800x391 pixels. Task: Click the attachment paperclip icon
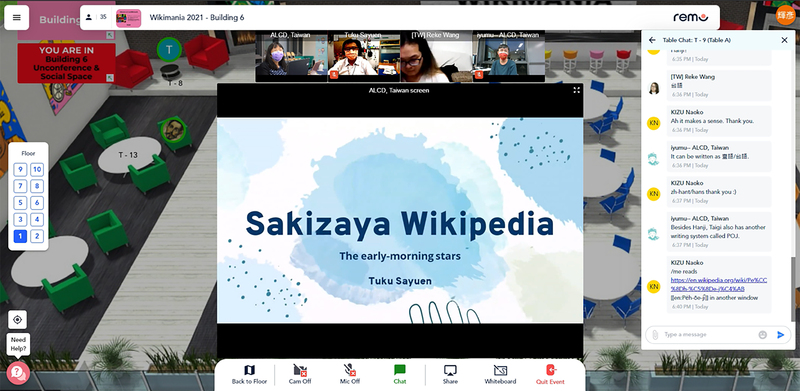655,335
